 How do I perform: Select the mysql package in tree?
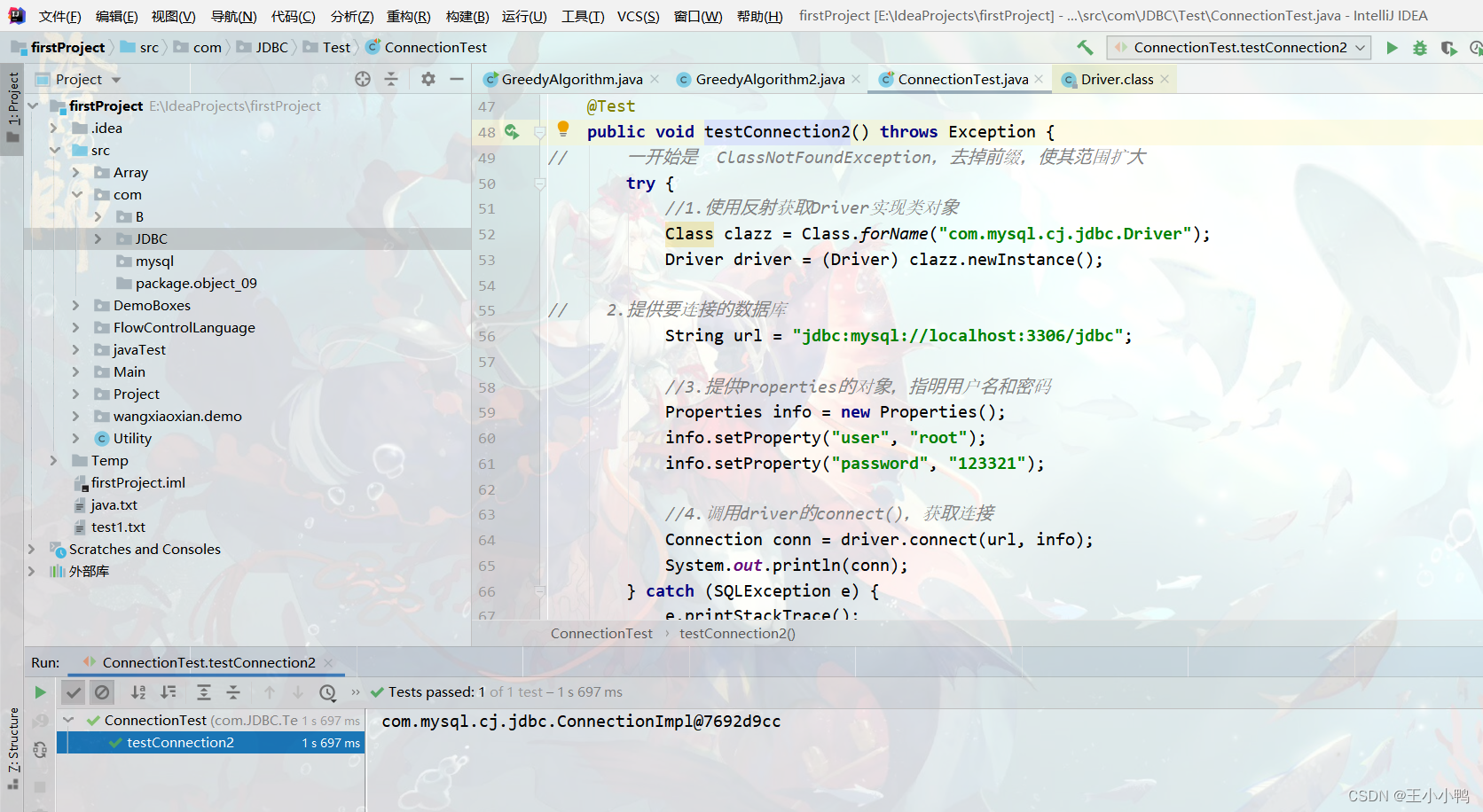click(154, 262)
